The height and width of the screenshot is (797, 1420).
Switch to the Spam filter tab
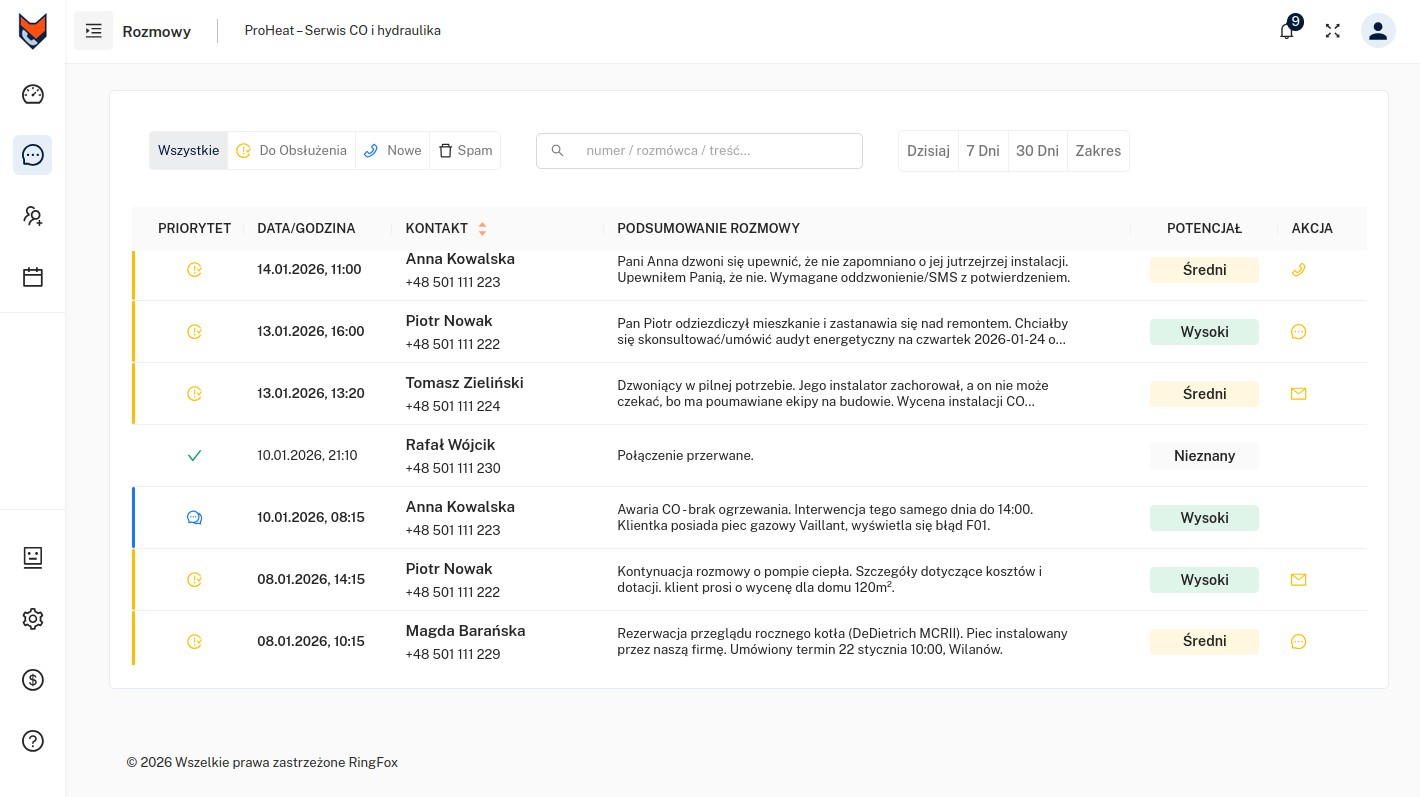(465, 151)
